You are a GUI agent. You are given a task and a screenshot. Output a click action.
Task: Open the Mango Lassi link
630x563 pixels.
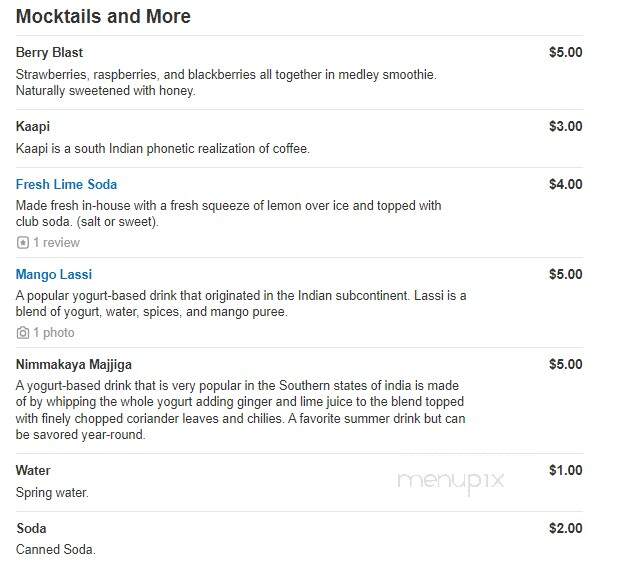(54, 274)
